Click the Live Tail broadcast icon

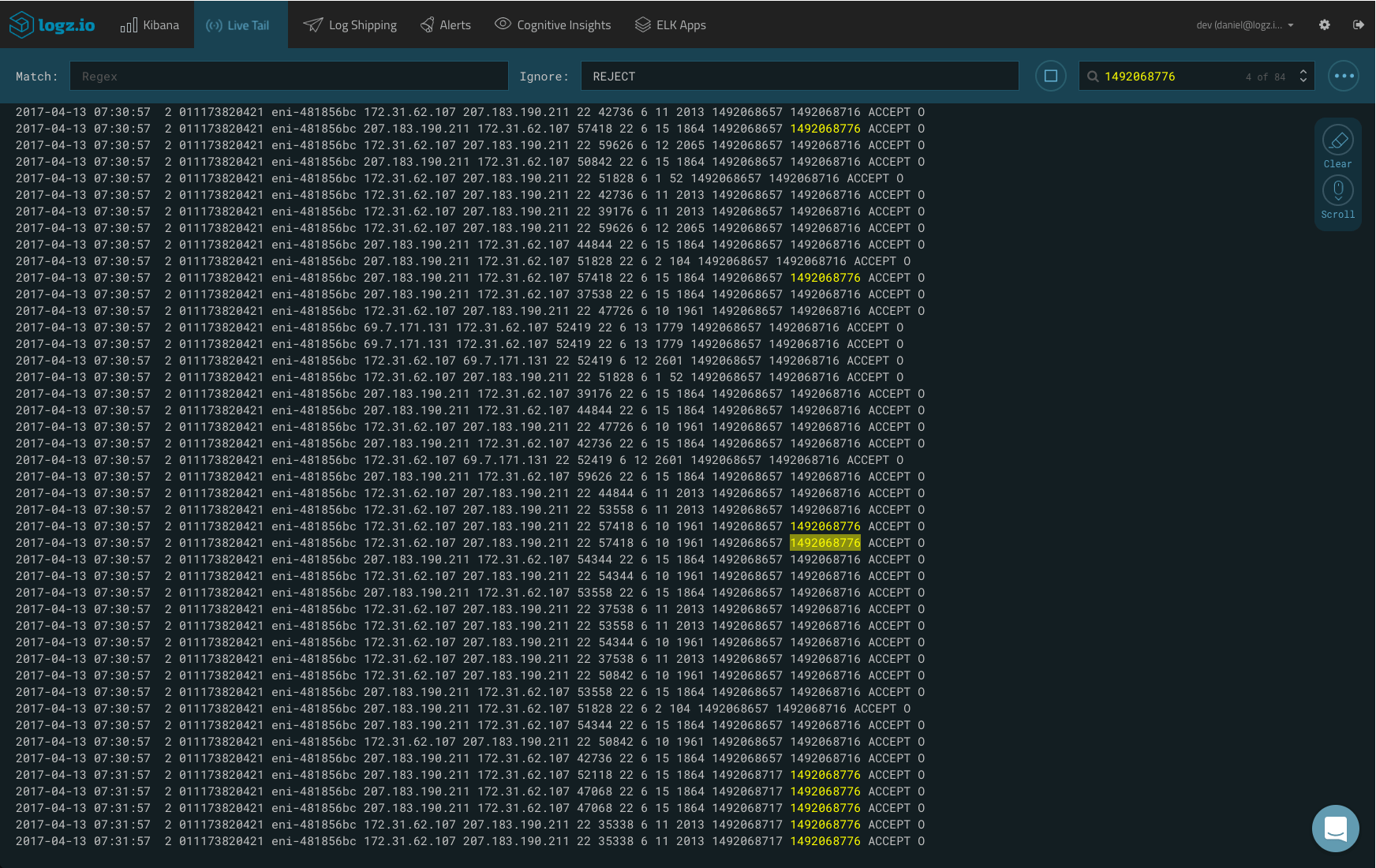coord(214,25)
